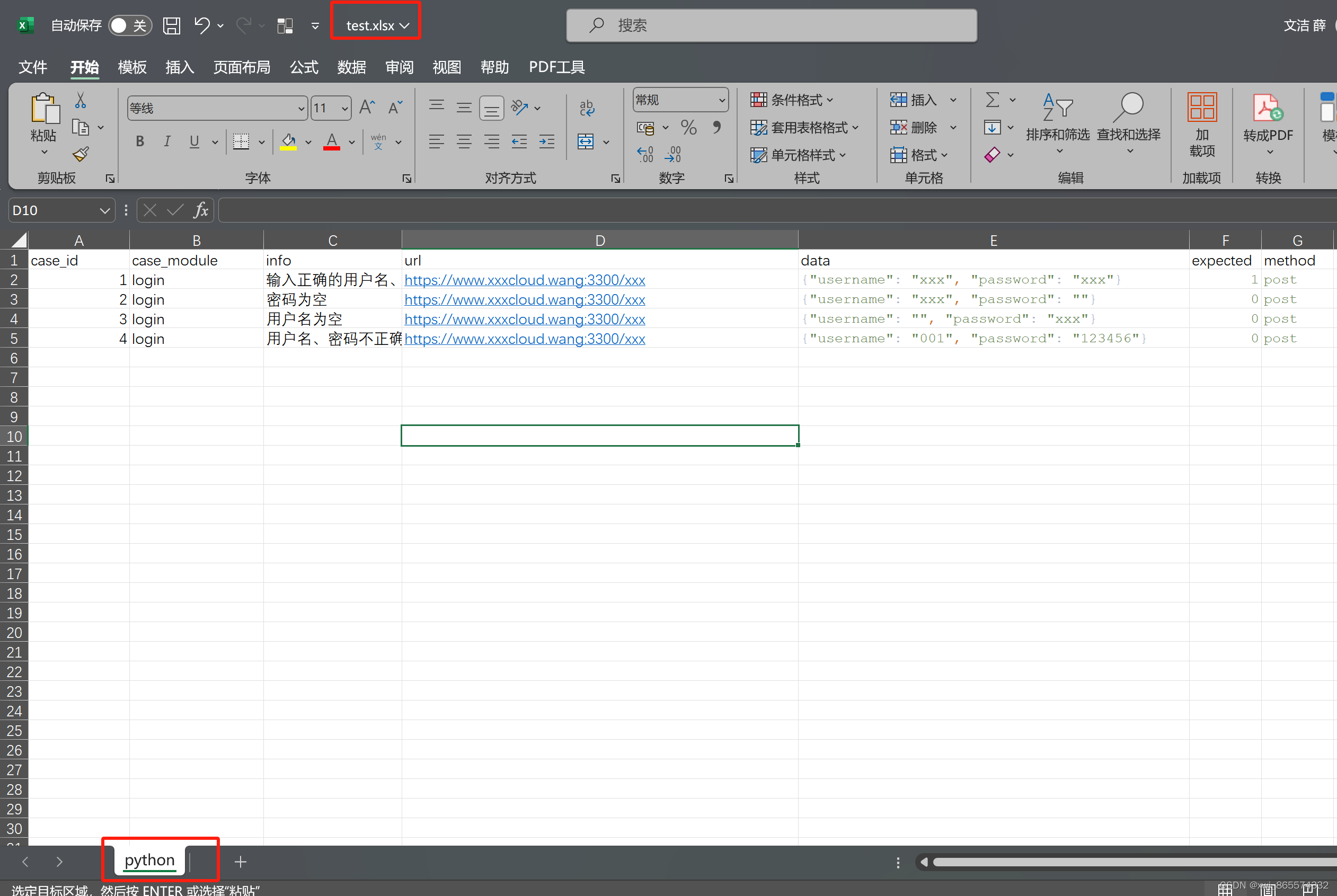Switch to the Insert ribbon tab
This screenshot has width=1337, height=896.
click(180, 67)
